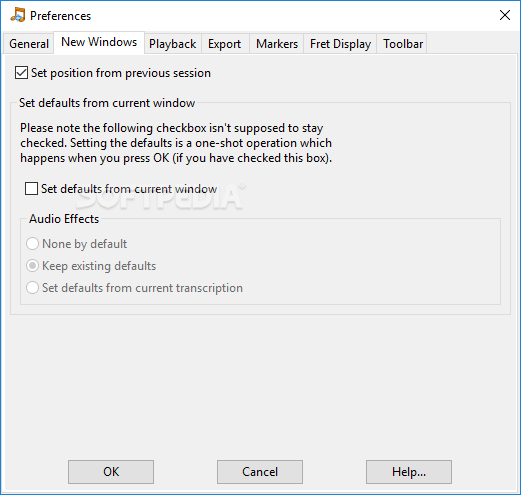Open Help for preferences
Image resolution: width=521 pixels, height=495 pixels.
click(x=409, y=472)
